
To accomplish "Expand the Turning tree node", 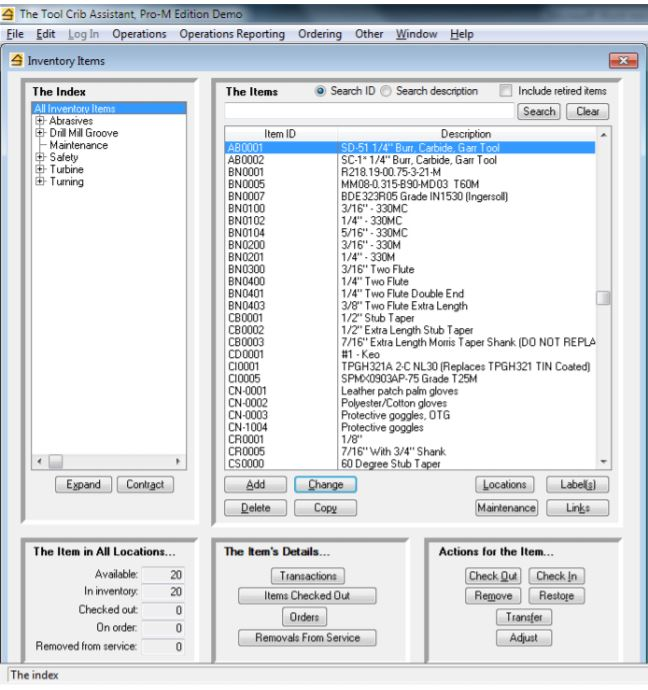I will click(40, 181).
